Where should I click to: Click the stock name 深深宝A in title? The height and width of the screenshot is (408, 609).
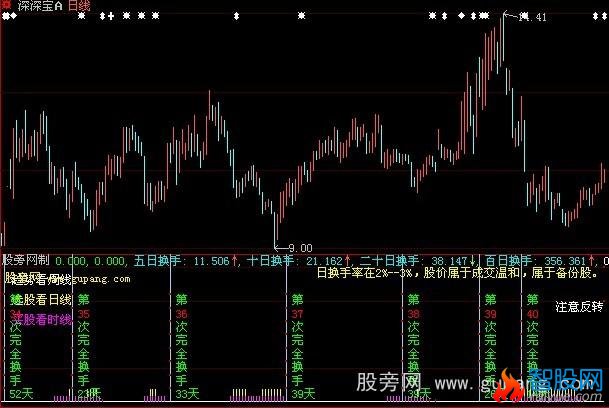click(x=40, y=6)
